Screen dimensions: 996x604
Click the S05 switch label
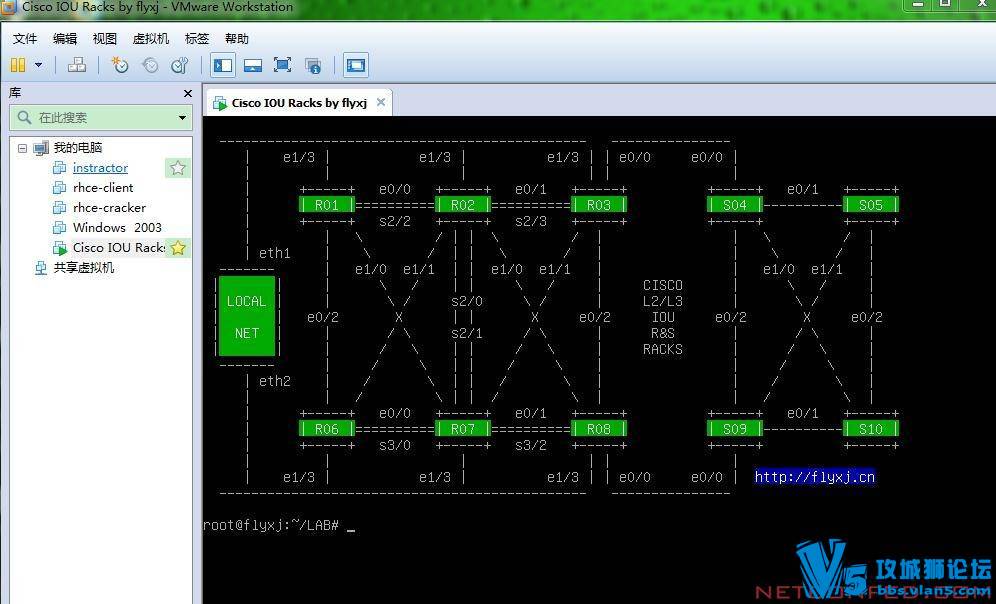pos(870,205)
